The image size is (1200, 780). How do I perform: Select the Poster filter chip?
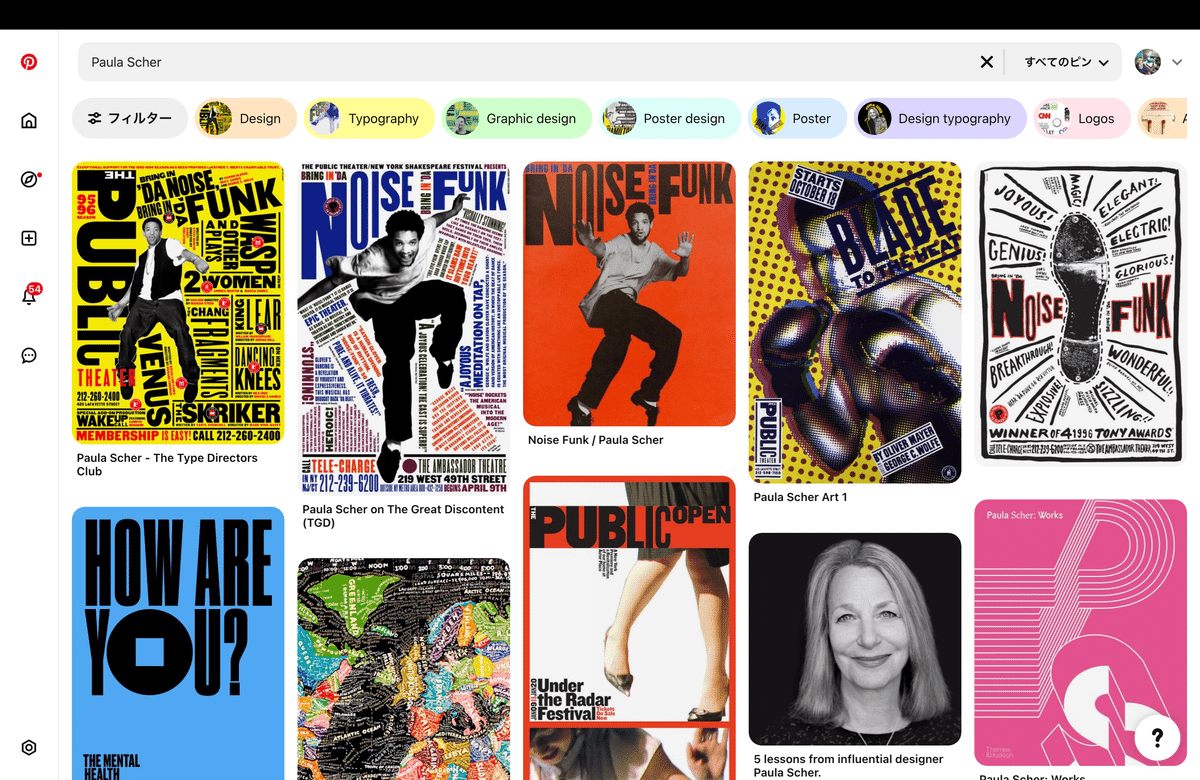tap(797, 118)
